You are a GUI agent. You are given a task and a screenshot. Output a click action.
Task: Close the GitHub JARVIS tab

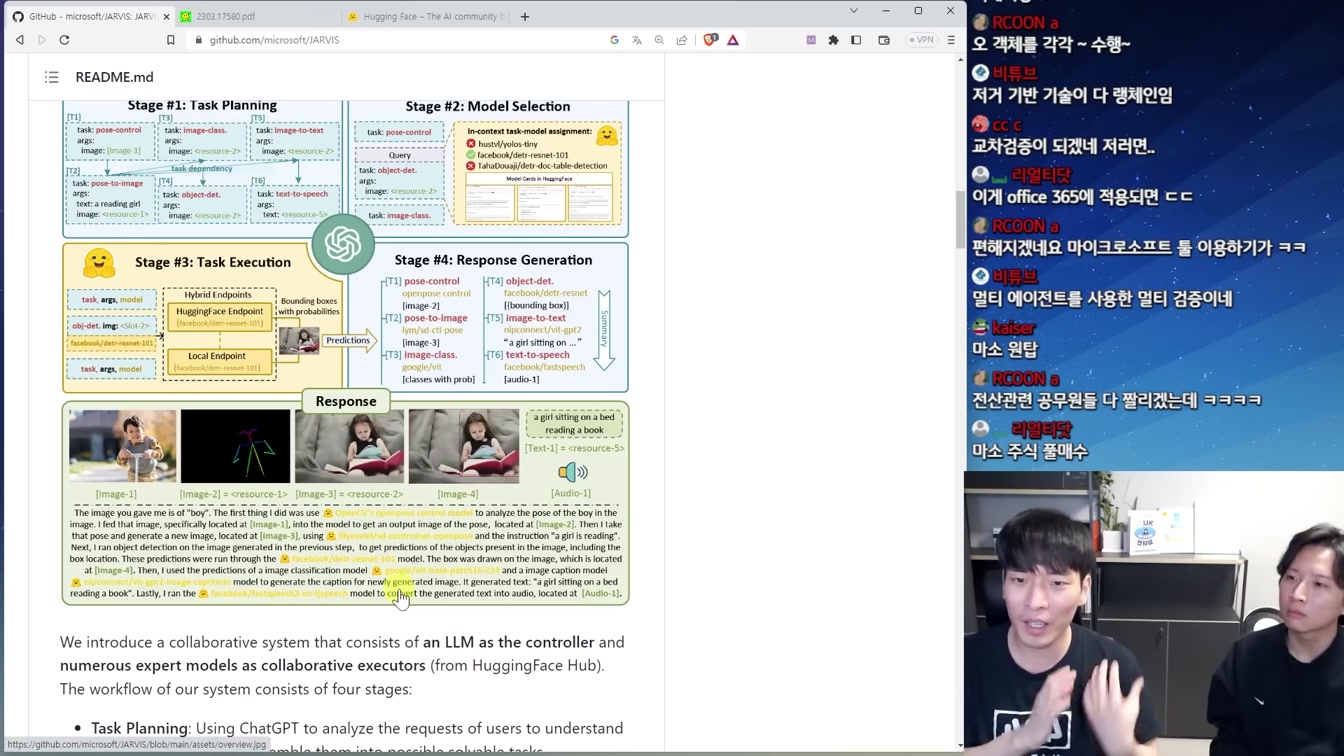[x=166, y=17]
